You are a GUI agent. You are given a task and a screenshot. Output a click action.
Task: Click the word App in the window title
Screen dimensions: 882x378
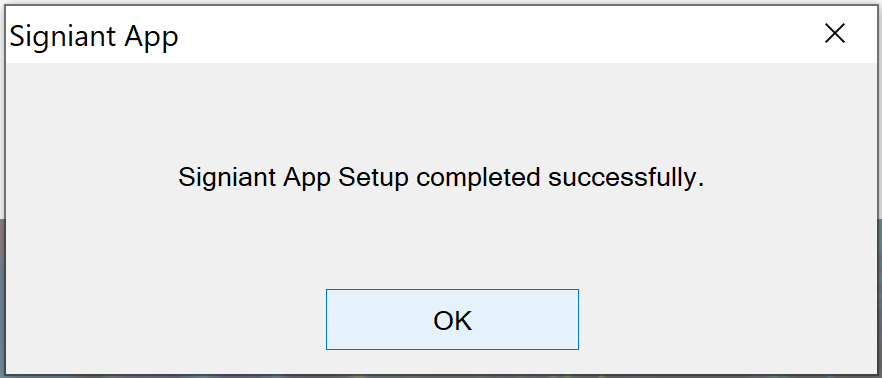pos(151,39)
